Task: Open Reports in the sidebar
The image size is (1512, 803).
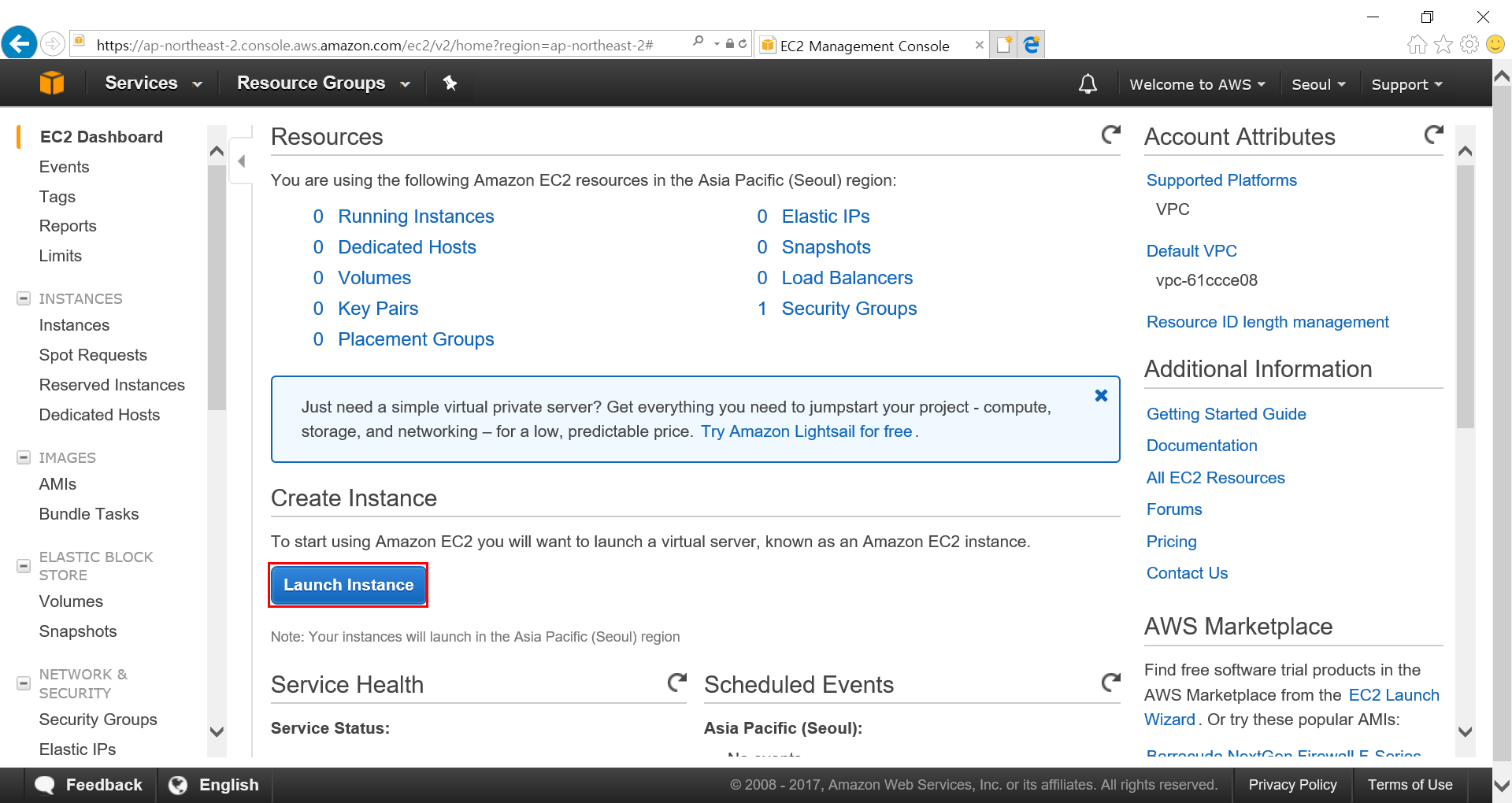Action: (68, 226)
